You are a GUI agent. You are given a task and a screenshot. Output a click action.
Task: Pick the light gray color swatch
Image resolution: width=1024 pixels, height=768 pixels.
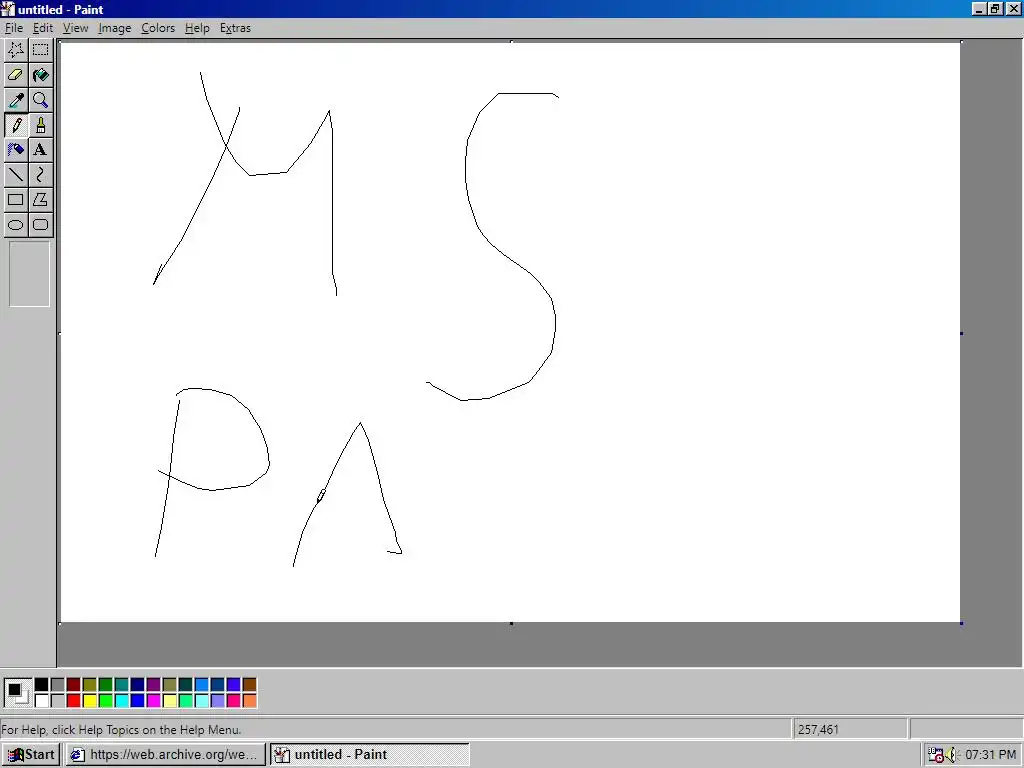click(x=57, y=701)
